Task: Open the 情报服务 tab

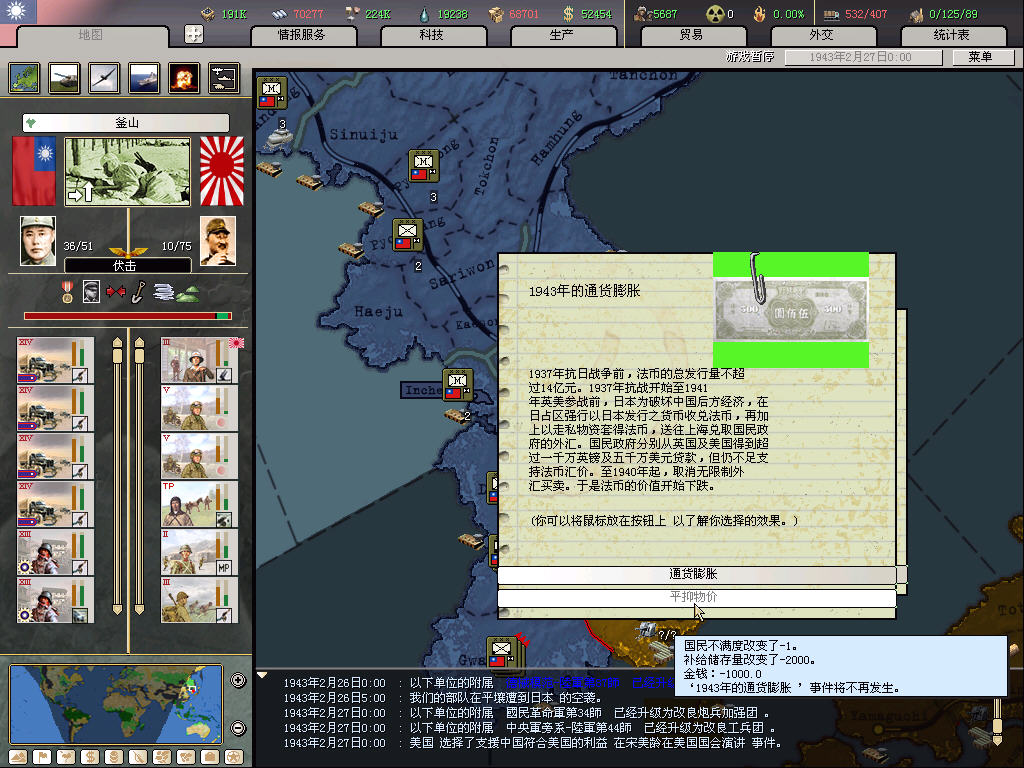Action: click(x=302, y=35)
